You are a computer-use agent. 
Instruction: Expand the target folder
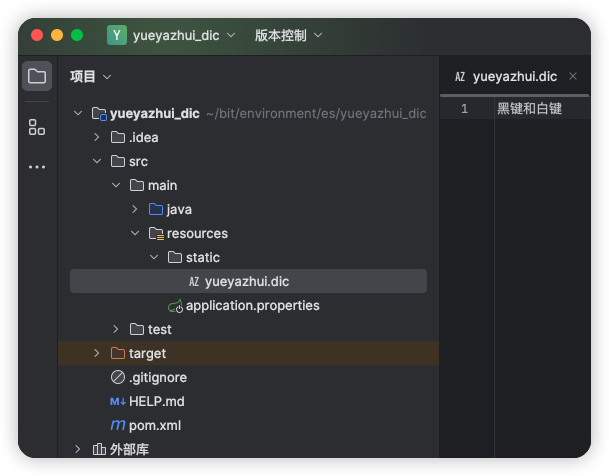pyautogui.click(x=97, y=353)
